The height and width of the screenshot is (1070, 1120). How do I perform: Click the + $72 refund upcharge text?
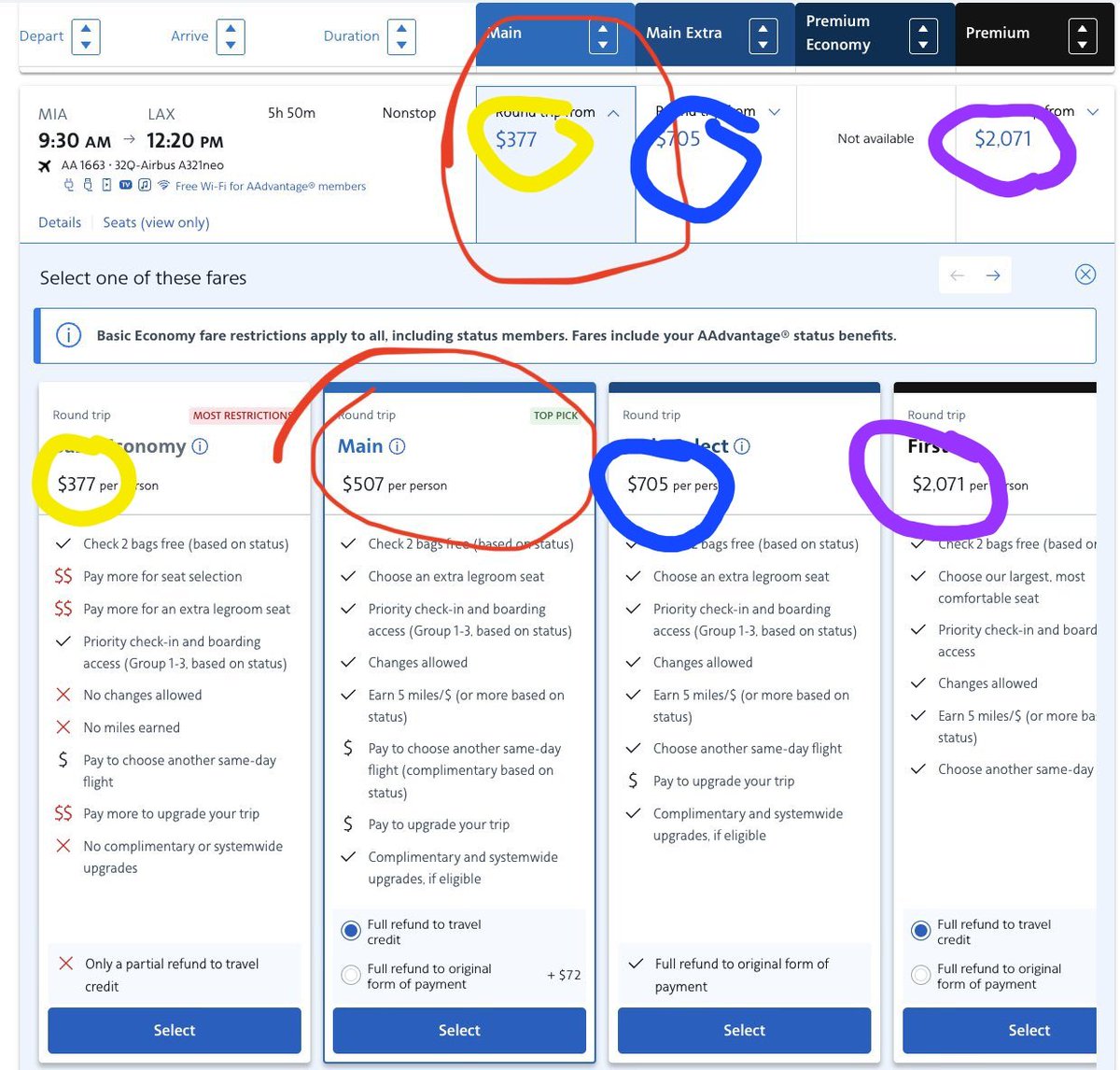[x=564, y=975]
